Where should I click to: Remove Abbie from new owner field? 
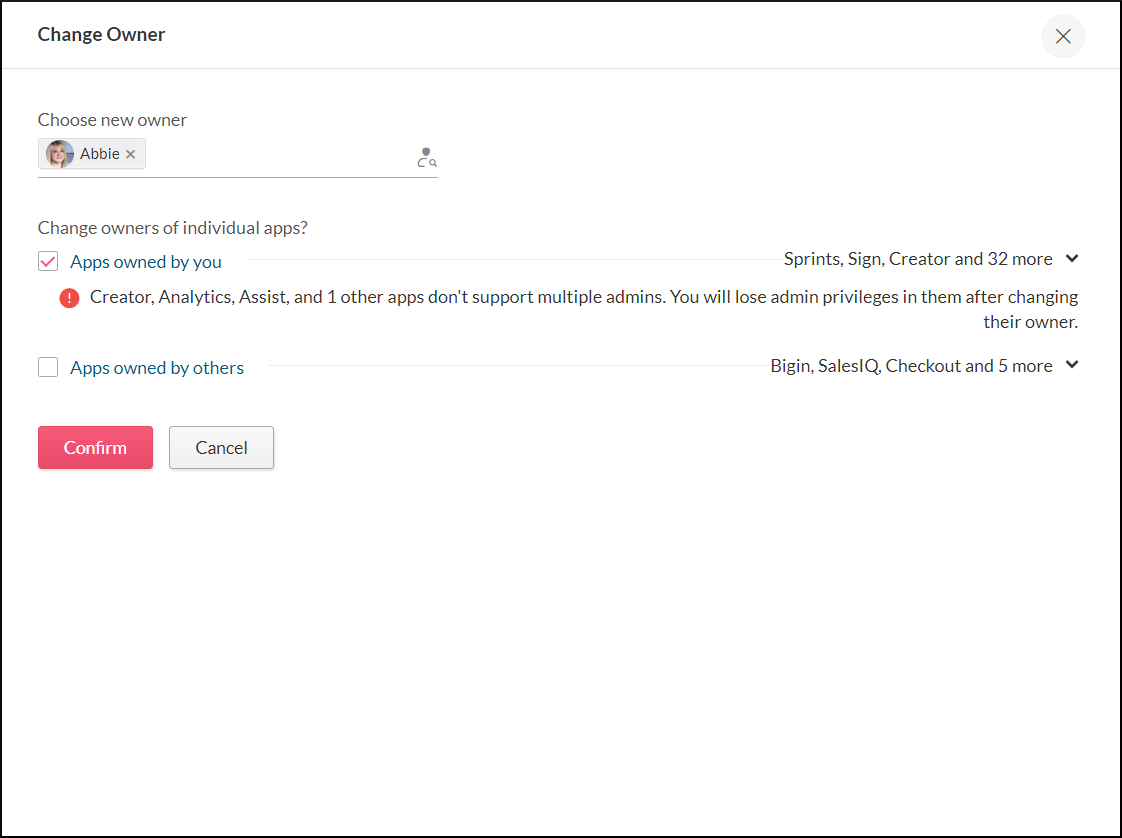click(130, 154)
